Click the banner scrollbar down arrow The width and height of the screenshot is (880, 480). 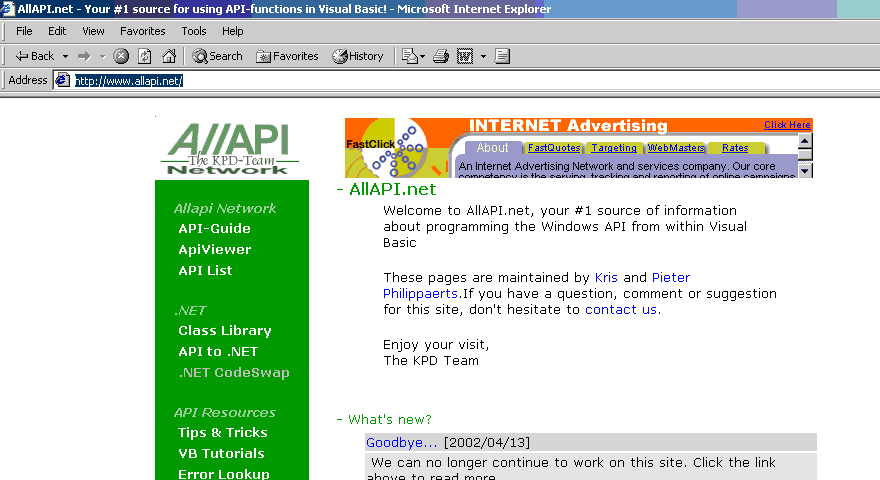click(805, 171)
